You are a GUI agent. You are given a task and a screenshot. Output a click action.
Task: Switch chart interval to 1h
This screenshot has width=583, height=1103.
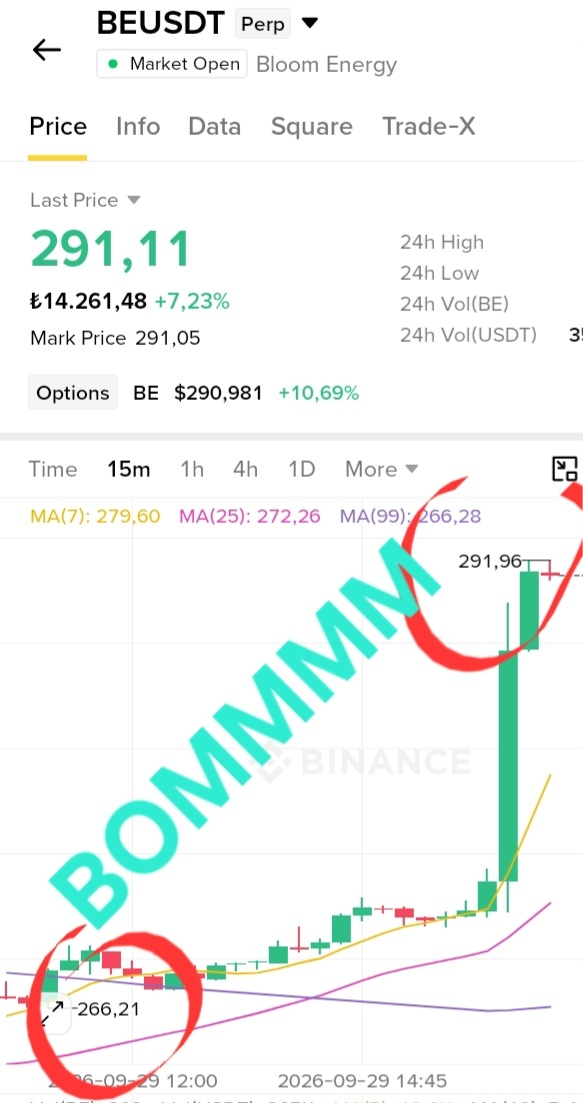click(191, 469)
